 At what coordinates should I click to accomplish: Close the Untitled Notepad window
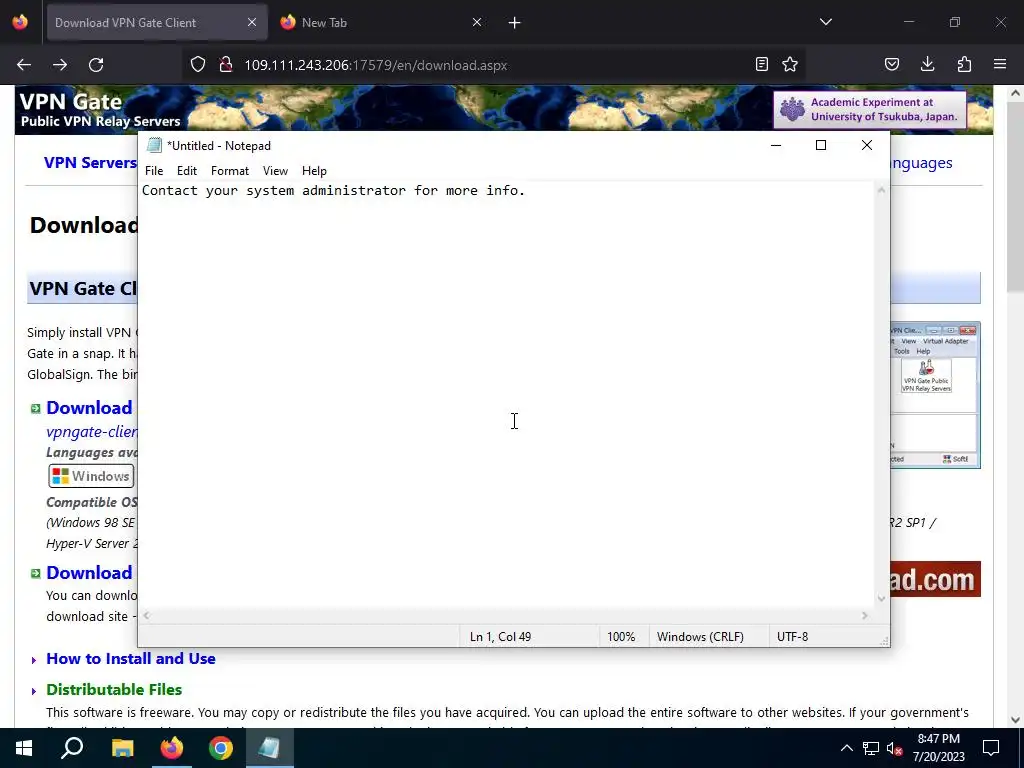tap(867, 145)
